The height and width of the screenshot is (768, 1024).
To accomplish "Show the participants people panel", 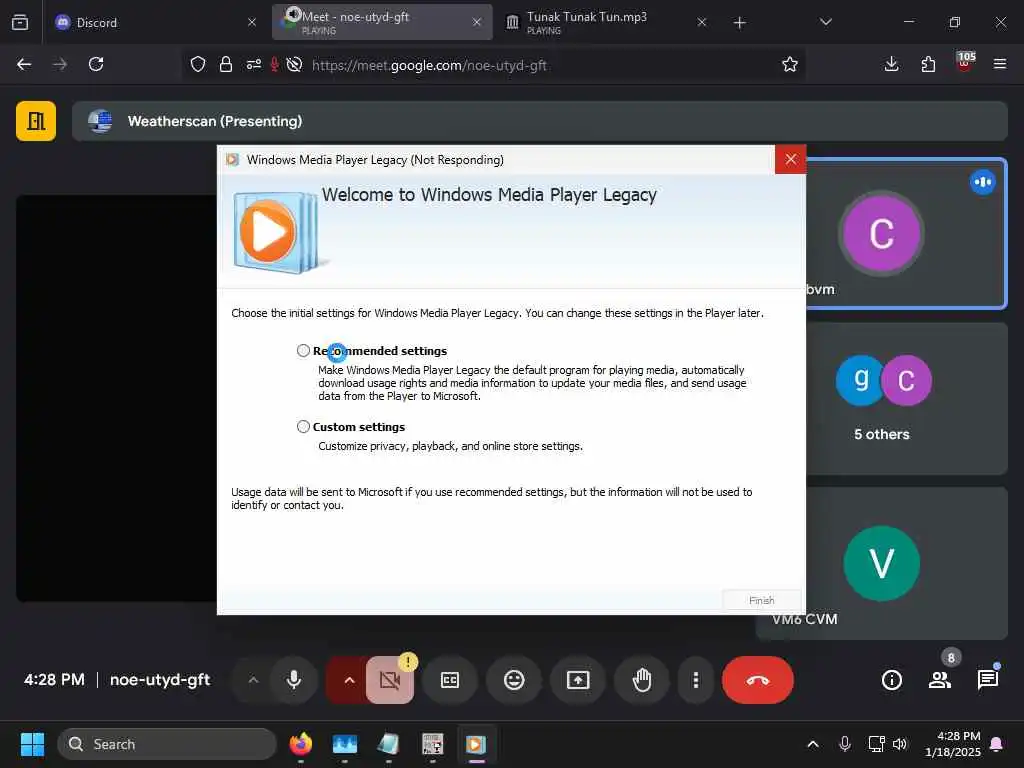I will click(x=940, y=680).
